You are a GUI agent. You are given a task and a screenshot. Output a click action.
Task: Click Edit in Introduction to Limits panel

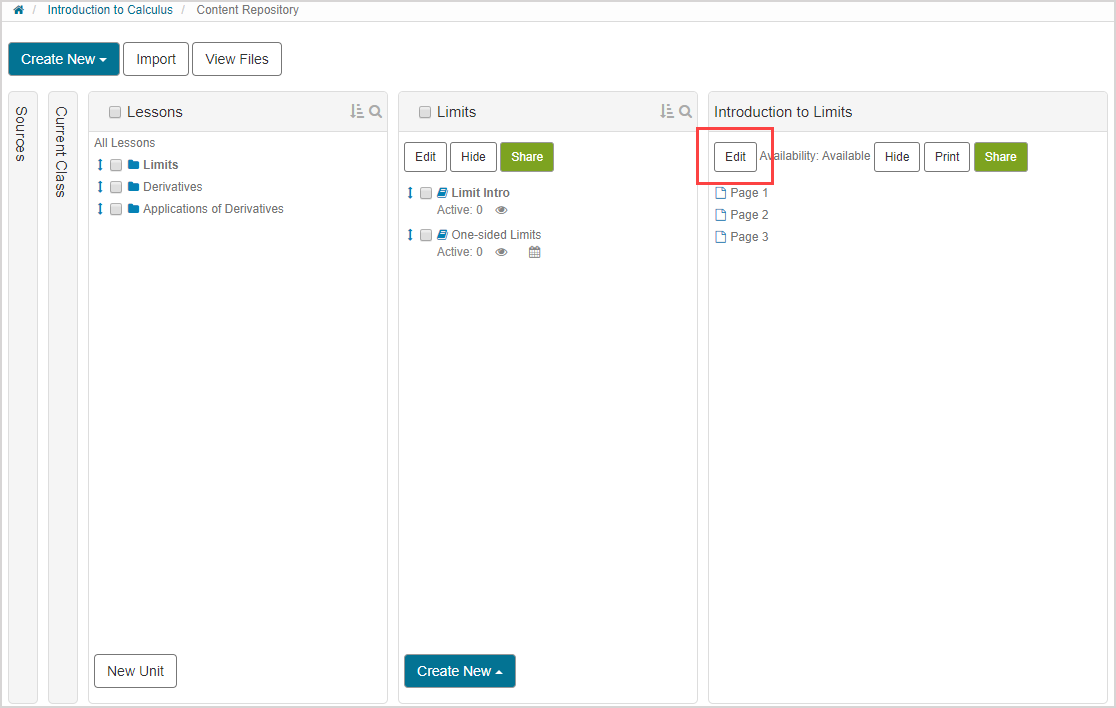735,157
